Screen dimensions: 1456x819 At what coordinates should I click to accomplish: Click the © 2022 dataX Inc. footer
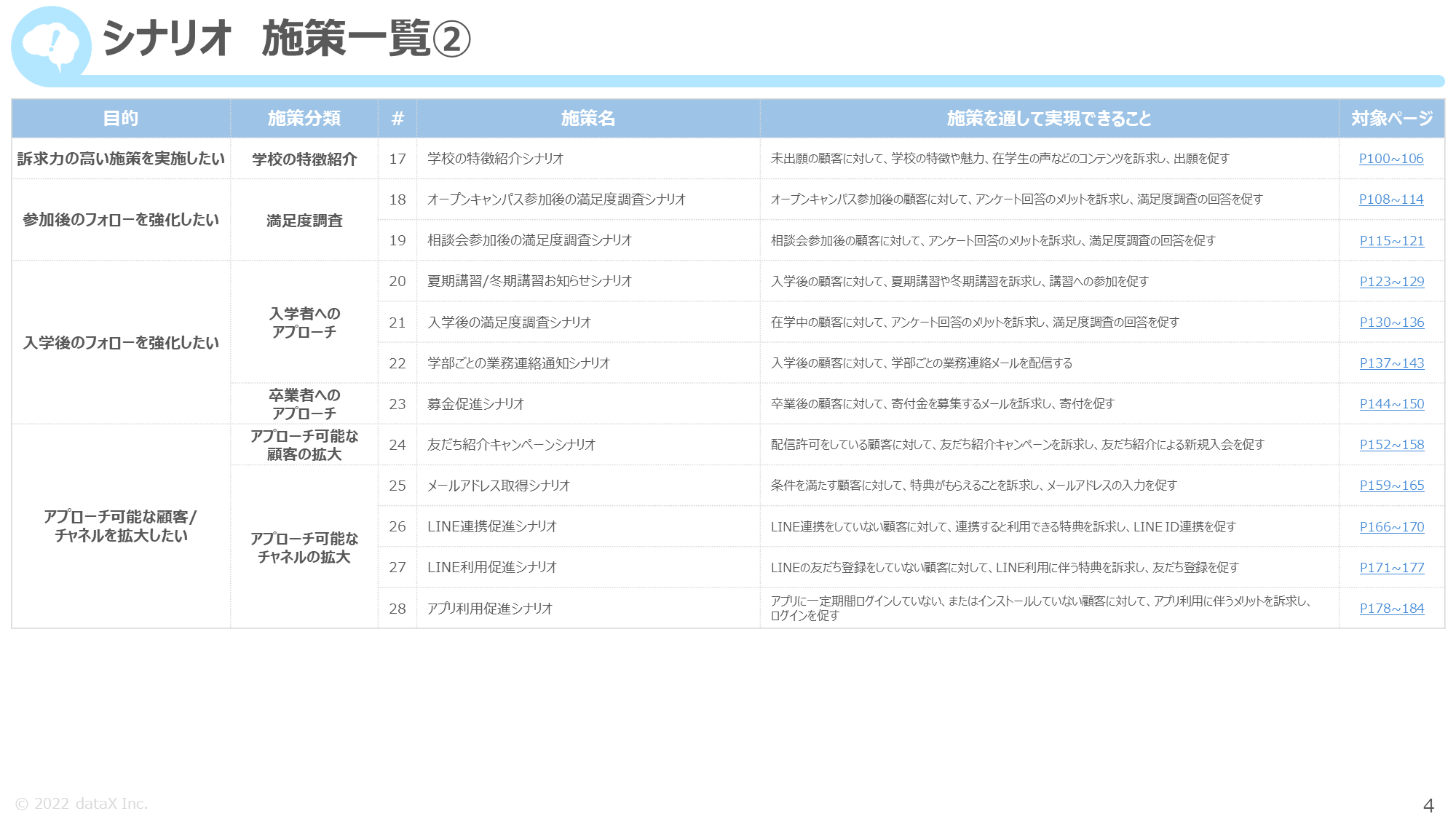[81, 804]
